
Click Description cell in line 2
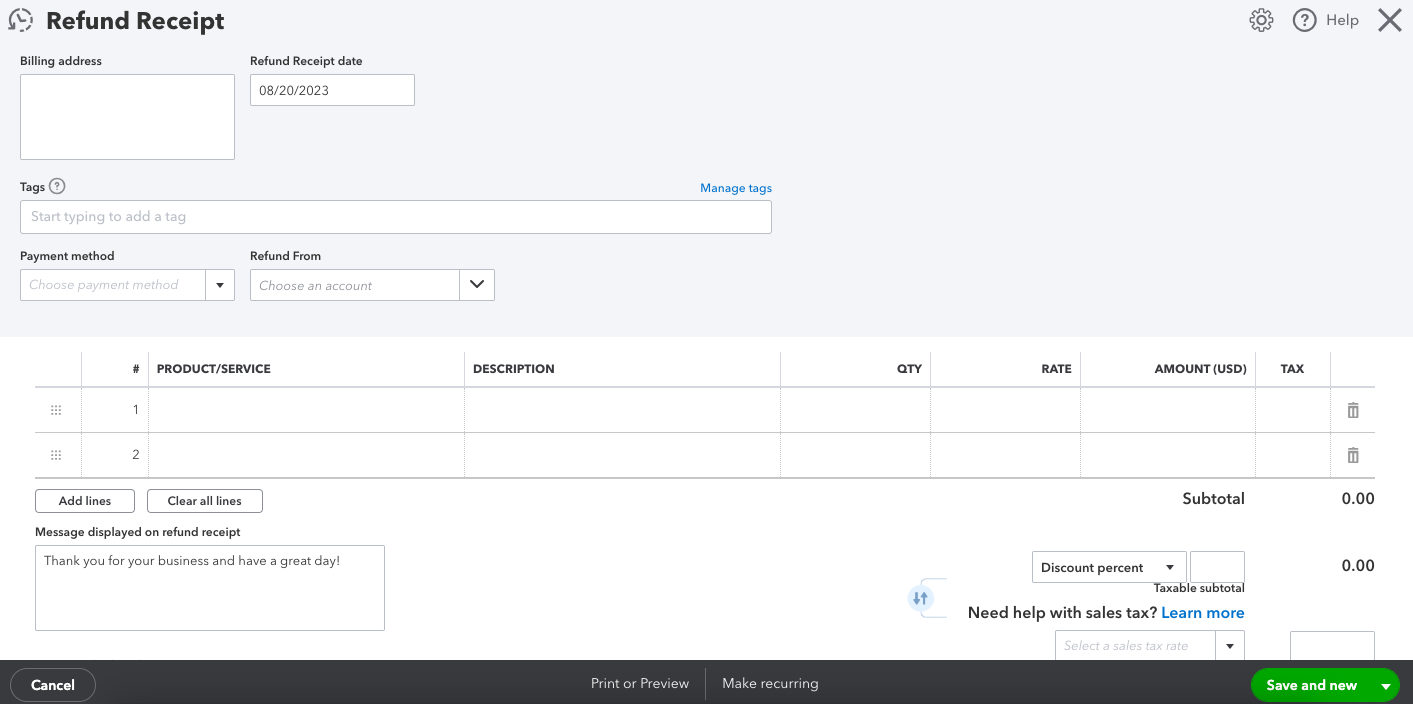point(622,455)
